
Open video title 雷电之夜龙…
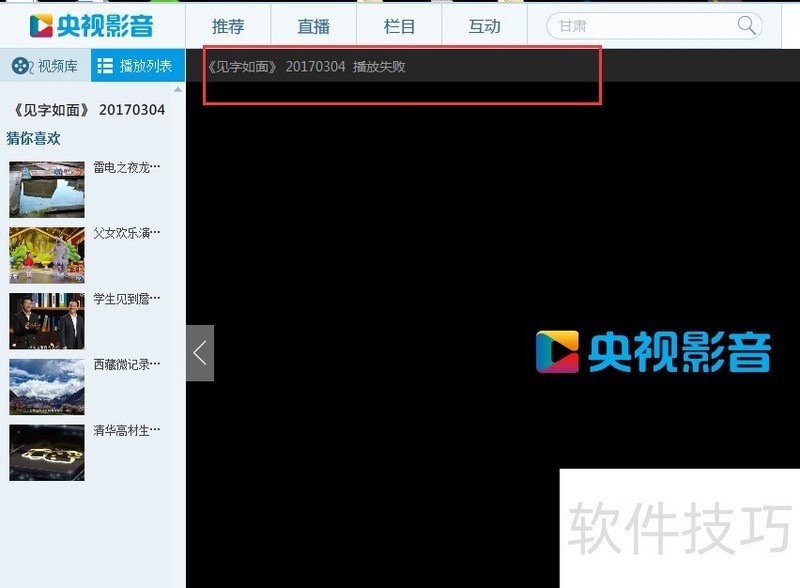tap(127, 167)
